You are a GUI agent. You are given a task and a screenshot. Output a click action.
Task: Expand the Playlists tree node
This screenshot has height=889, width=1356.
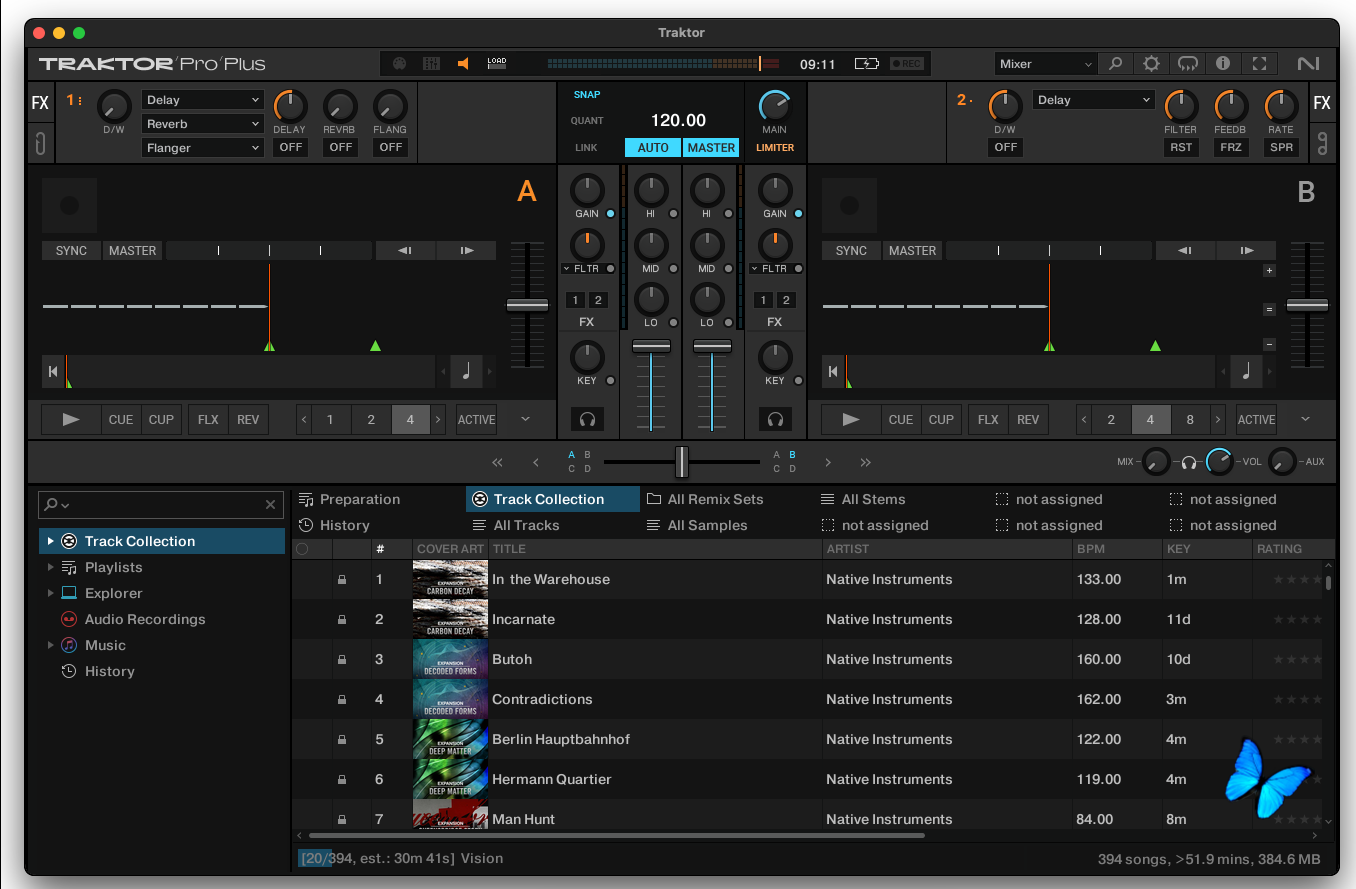[51, 567]
